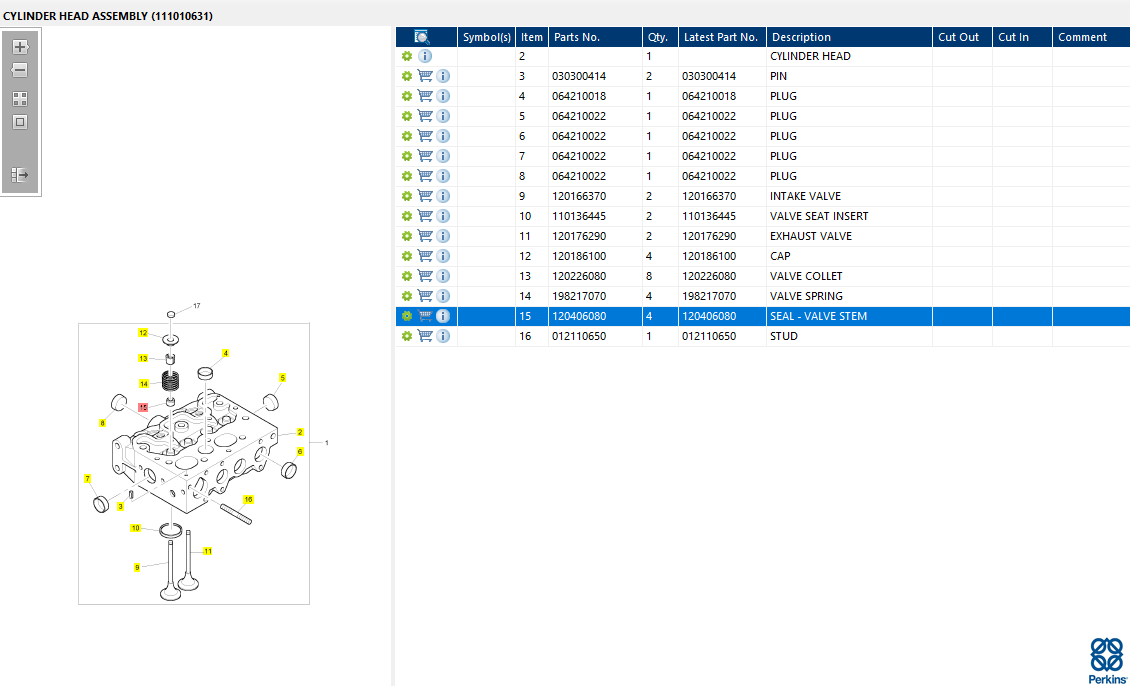Click latest part number 012110650

click(x=709, y=336)
